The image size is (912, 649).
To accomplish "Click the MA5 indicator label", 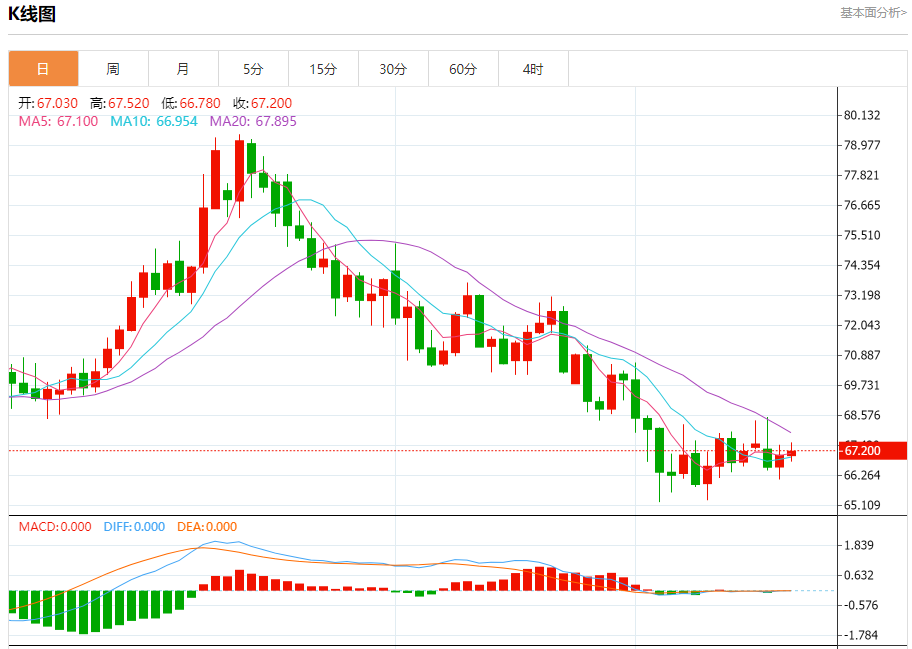I will point(59,121).
